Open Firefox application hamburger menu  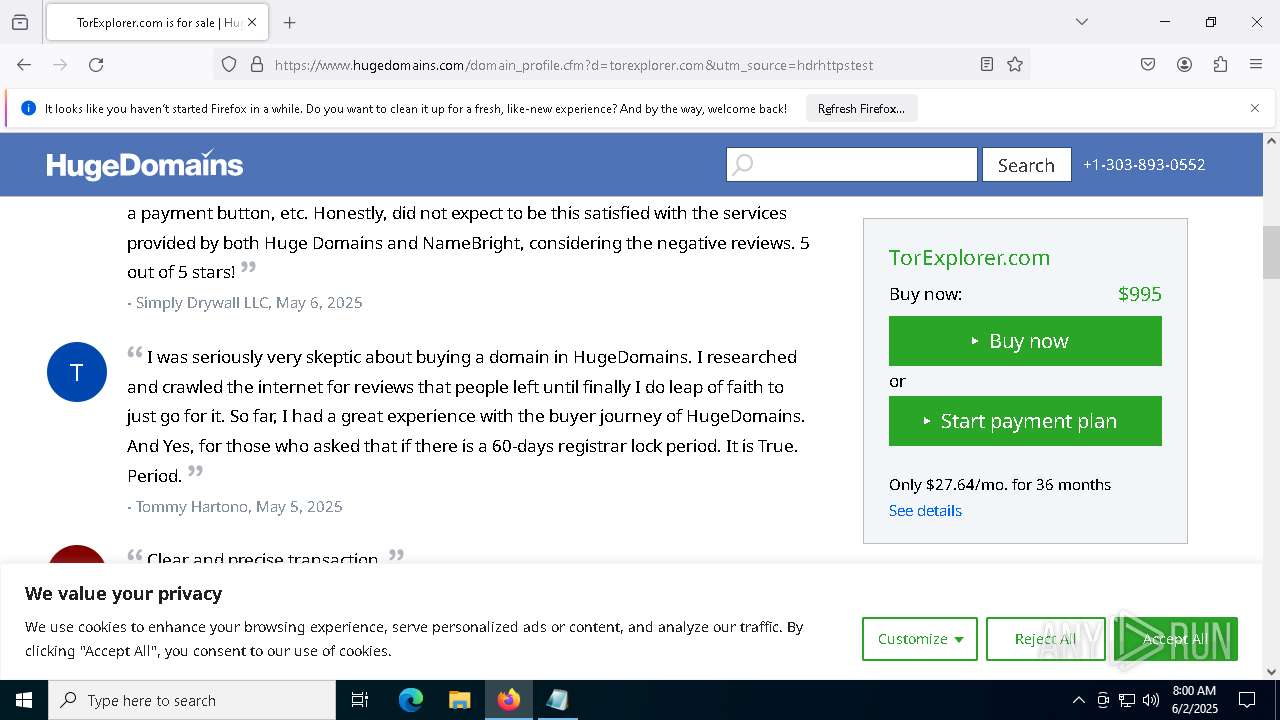[1256, 65]
